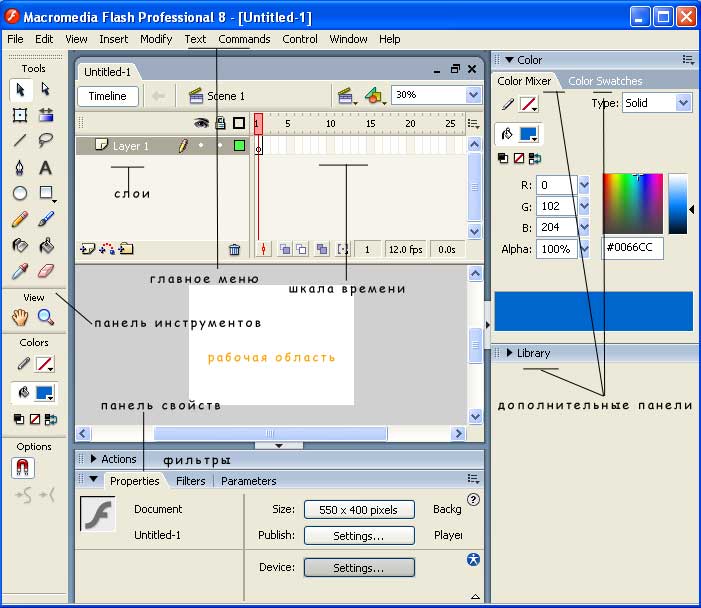
Task: Select the Pencil tool
Action: tap(20, 219)
